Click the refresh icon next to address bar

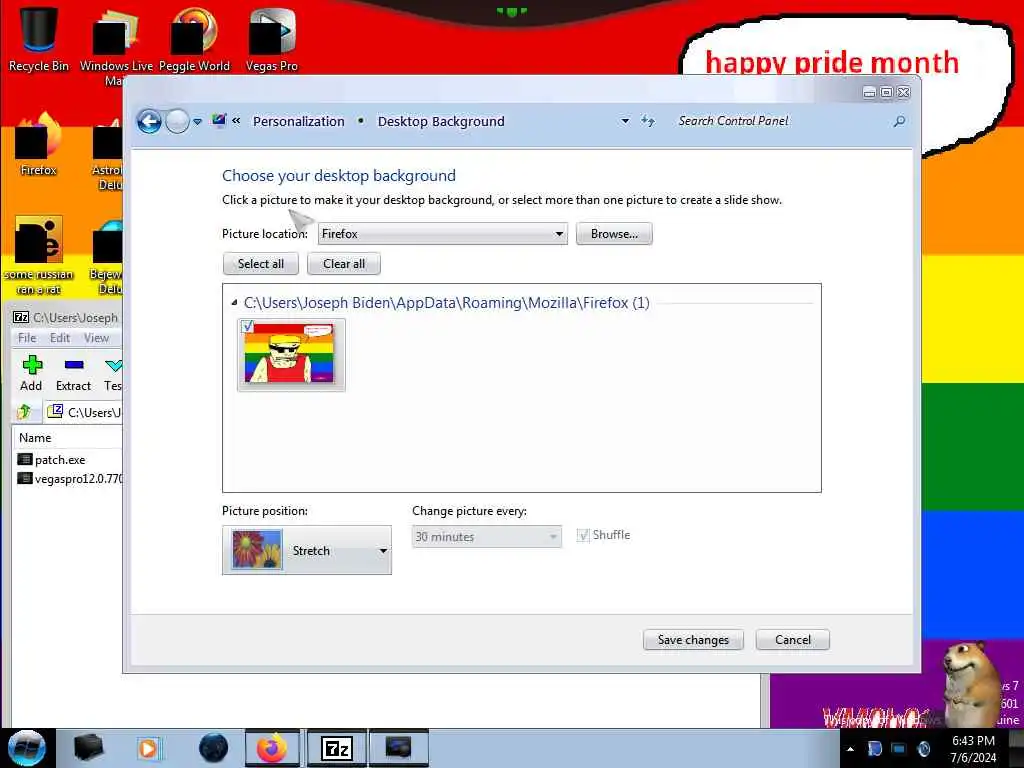coord(647,121)
